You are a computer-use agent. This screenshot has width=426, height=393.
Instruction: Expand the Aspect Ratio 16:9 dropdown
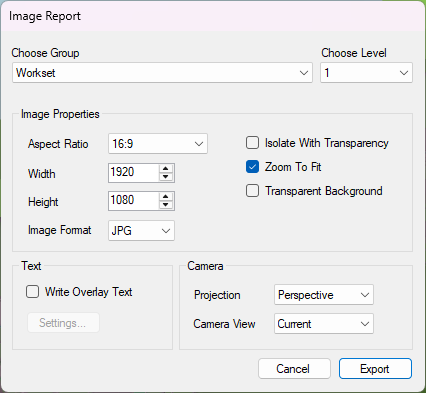158,144
